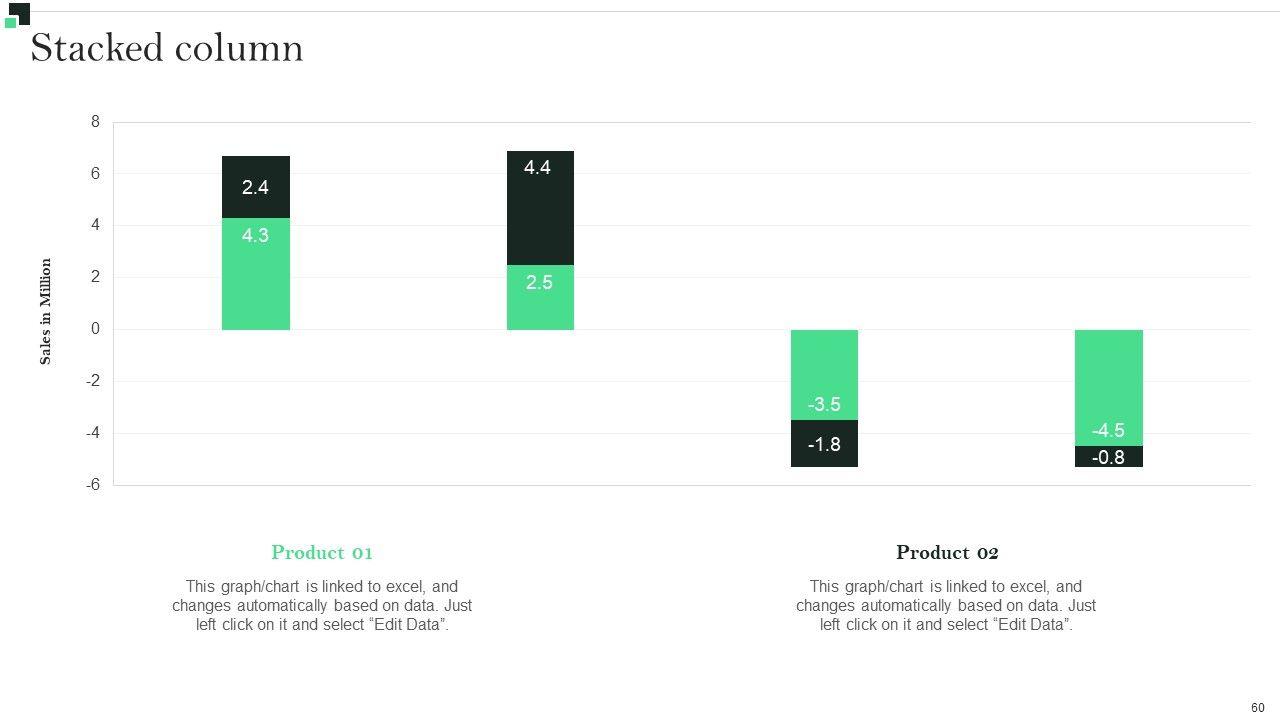Click the "Product 01" green heading
Viewport: 1280px width, 720px height.
(322, 552)
